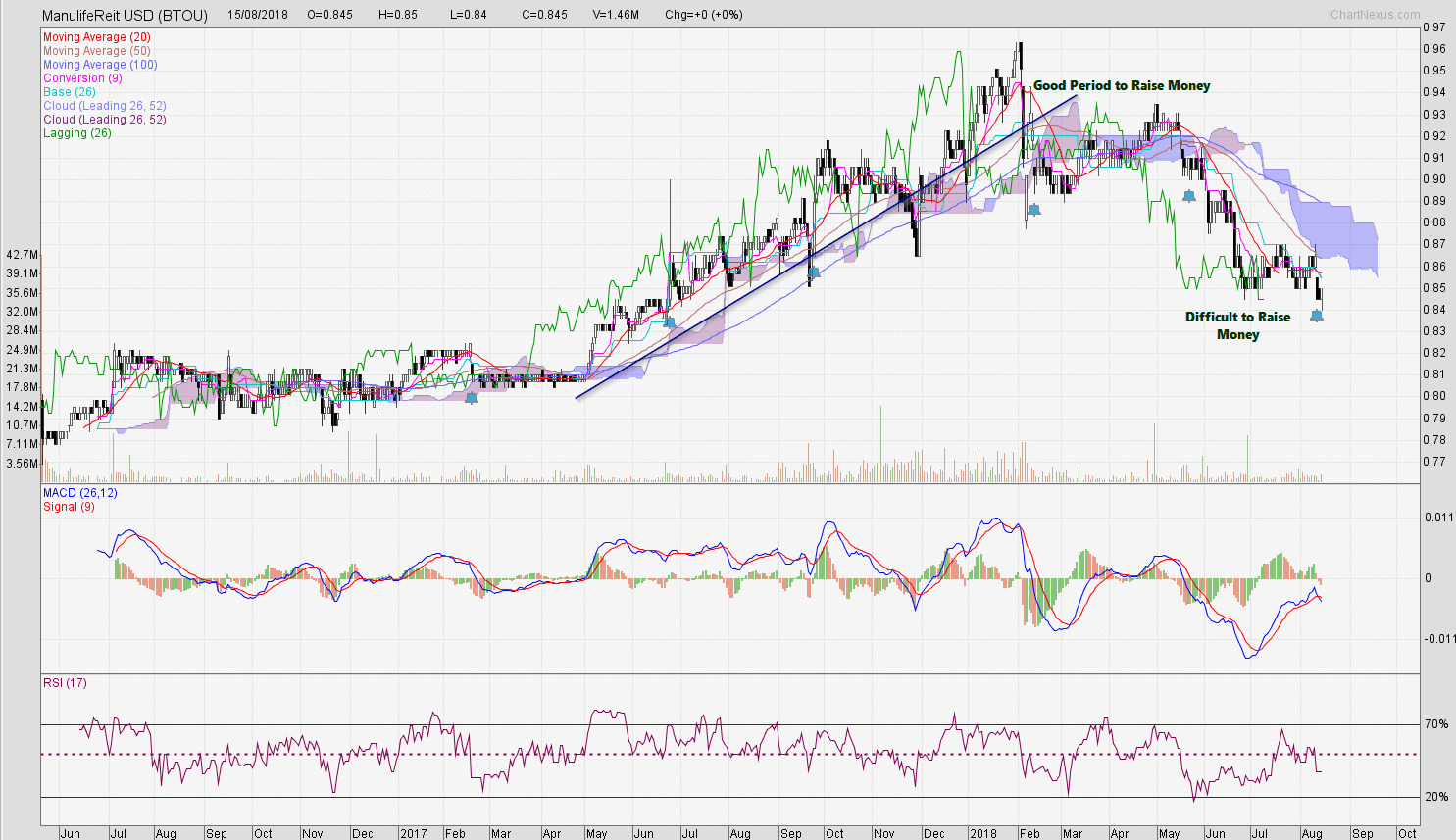Click the 42.7M volume axis label
1456x840 pixels.
pos(22,255)
